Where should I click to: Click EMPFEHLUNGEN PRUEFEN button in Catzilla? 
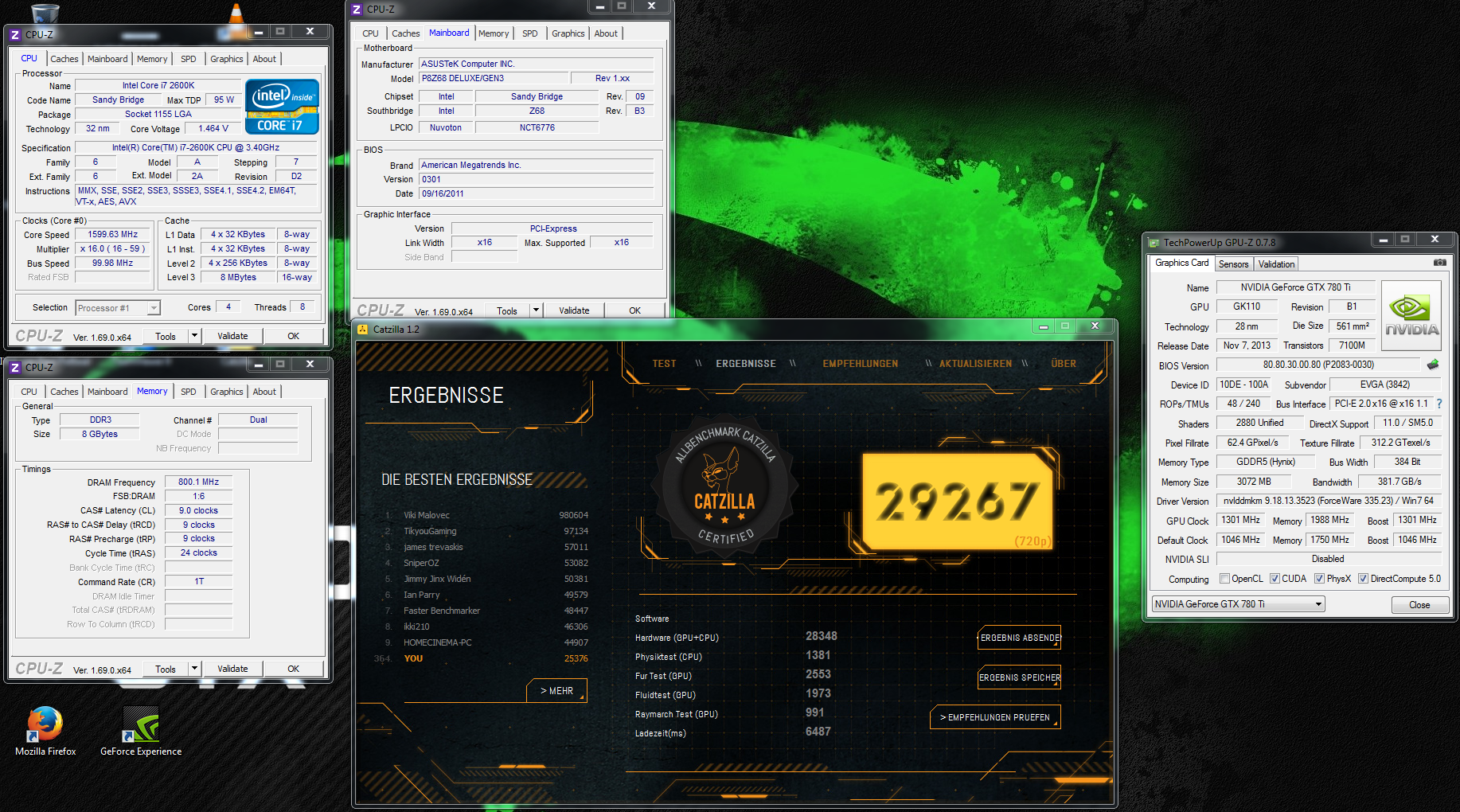(995, 717)
